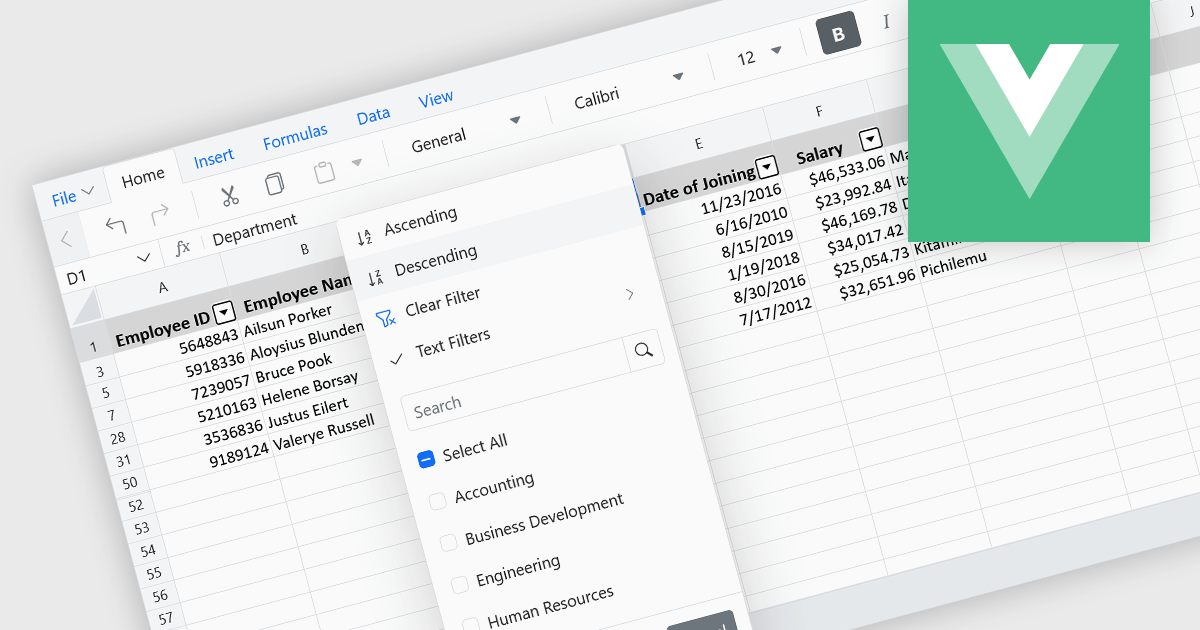
Task: Open the Salary column filter button
Action: [x=871, y=139]
